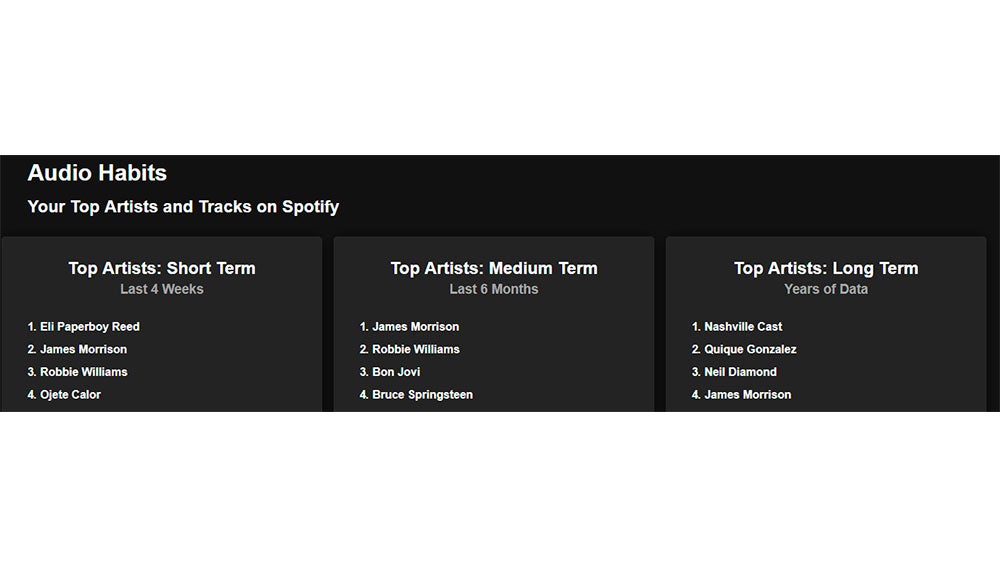Click the Last 4 Weeks label
Screen dimensions: 1000x567
click(x=162, y=289)
